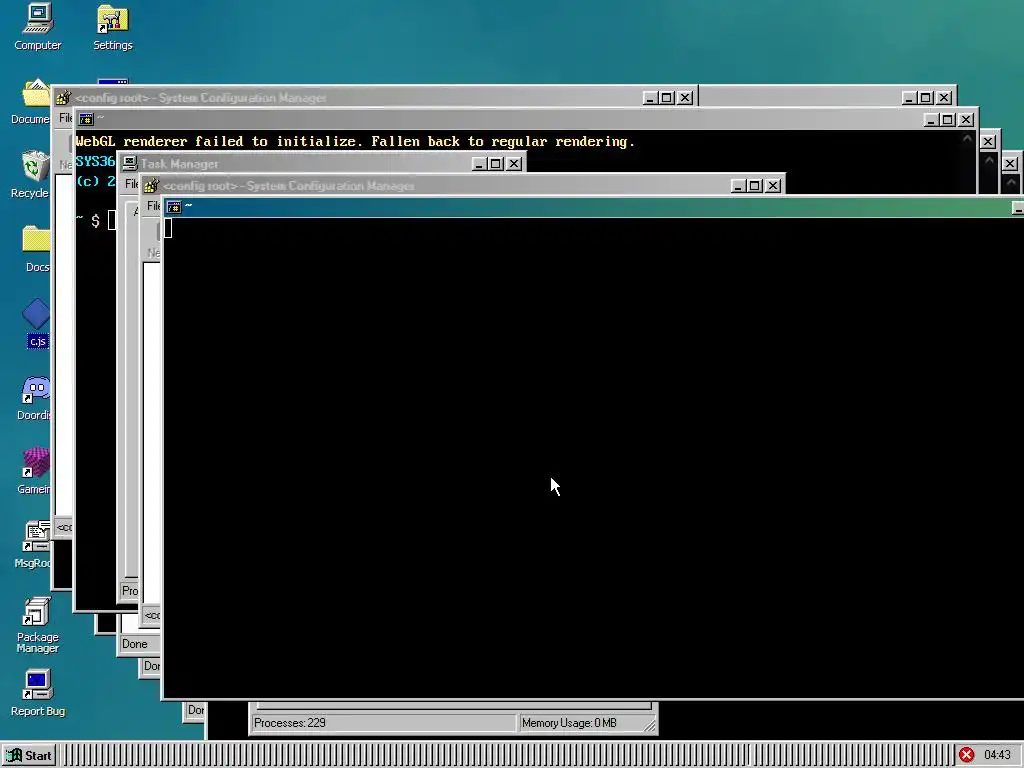
Task: Open the Task Manager File menu
Action: pyautogui.click(x=131, y=184)
